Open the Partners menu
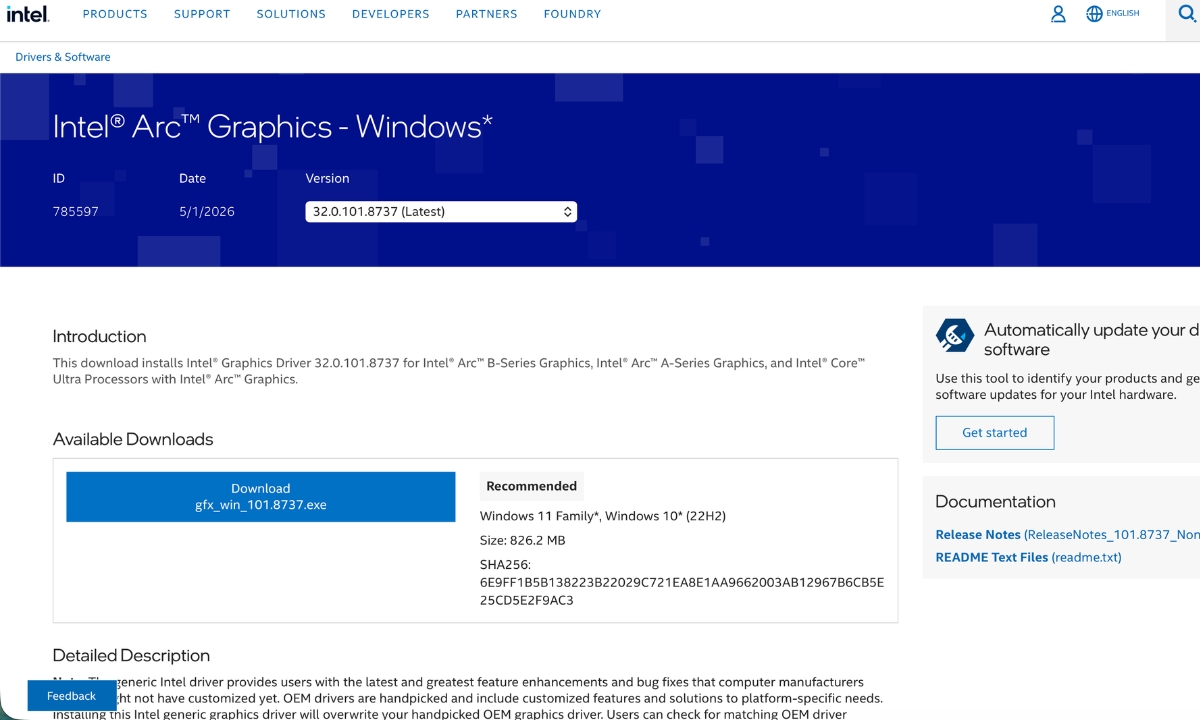 (x=487, y=14)
